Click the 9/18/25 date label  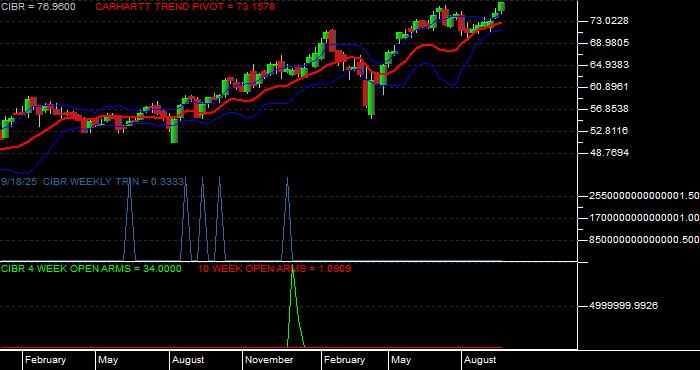(x=20, y=182)
